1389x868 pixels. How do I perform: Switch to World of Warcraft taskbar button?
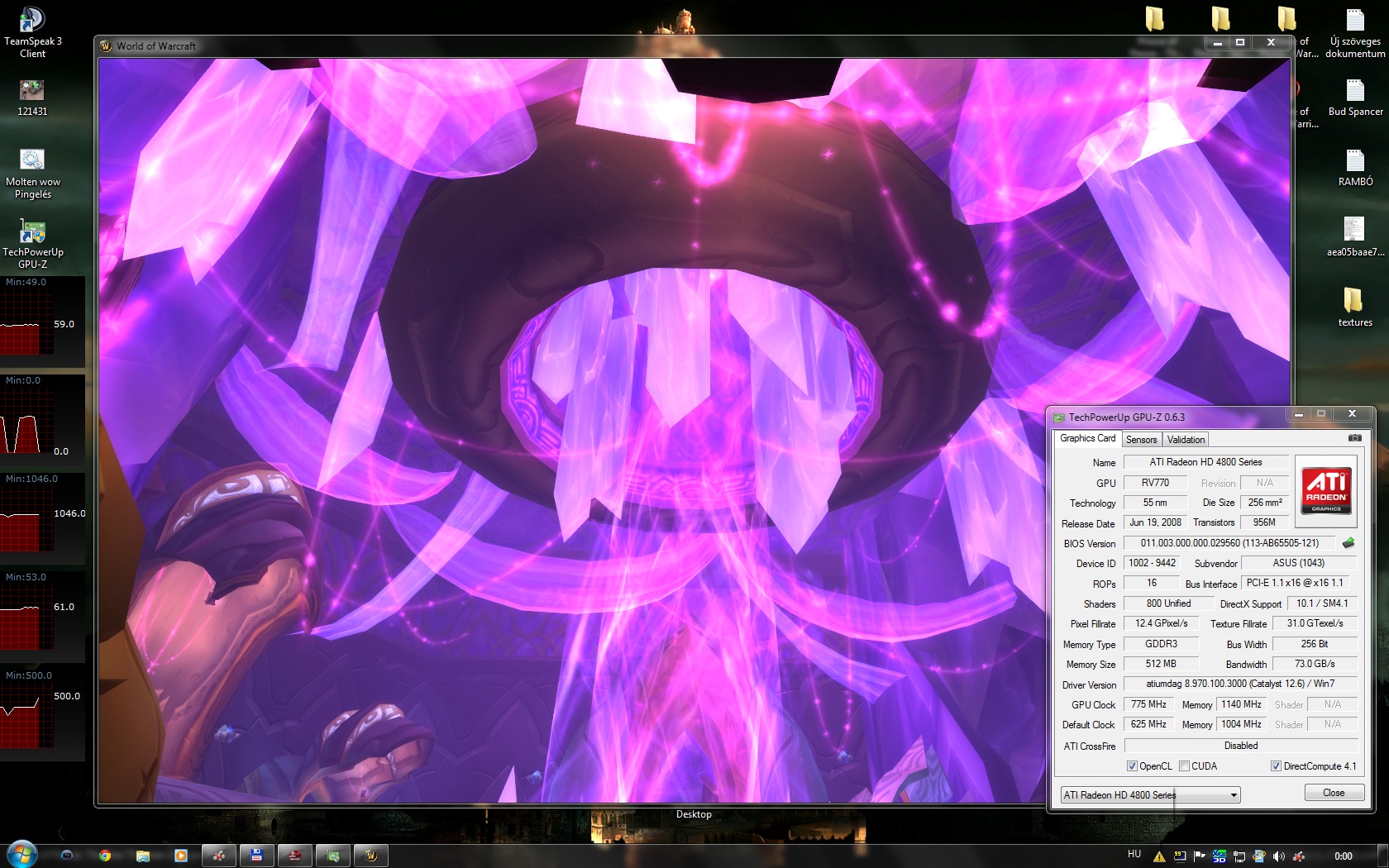(x=371, y=856)
